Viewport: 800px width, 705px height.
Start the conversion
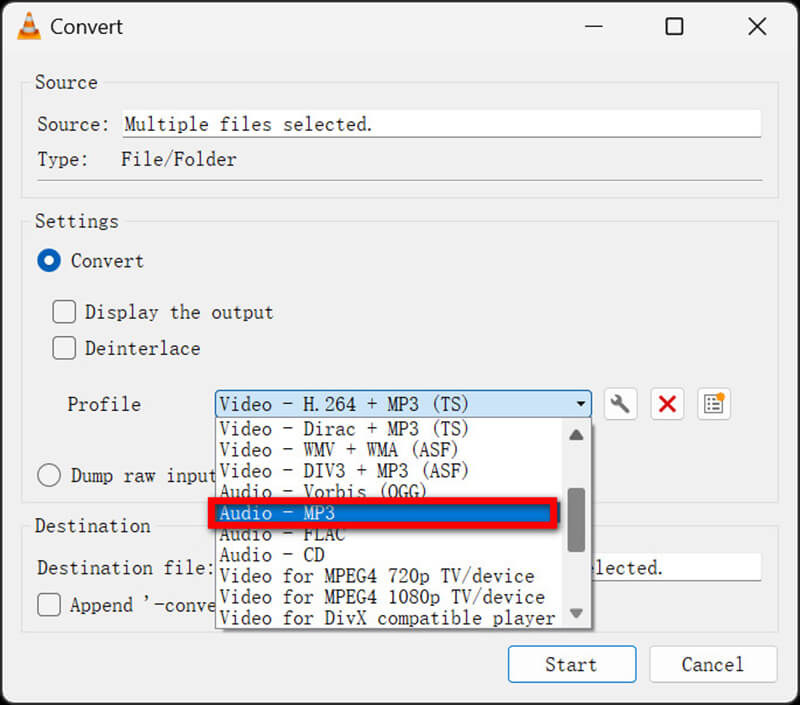pos(572,664)
